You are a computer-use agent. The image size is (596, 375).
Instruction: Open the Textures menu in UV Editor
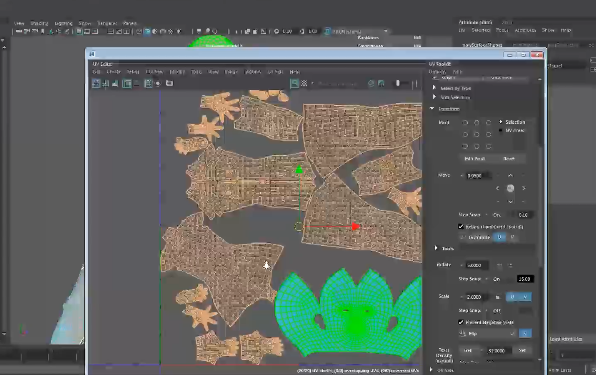tap(253, 71)
